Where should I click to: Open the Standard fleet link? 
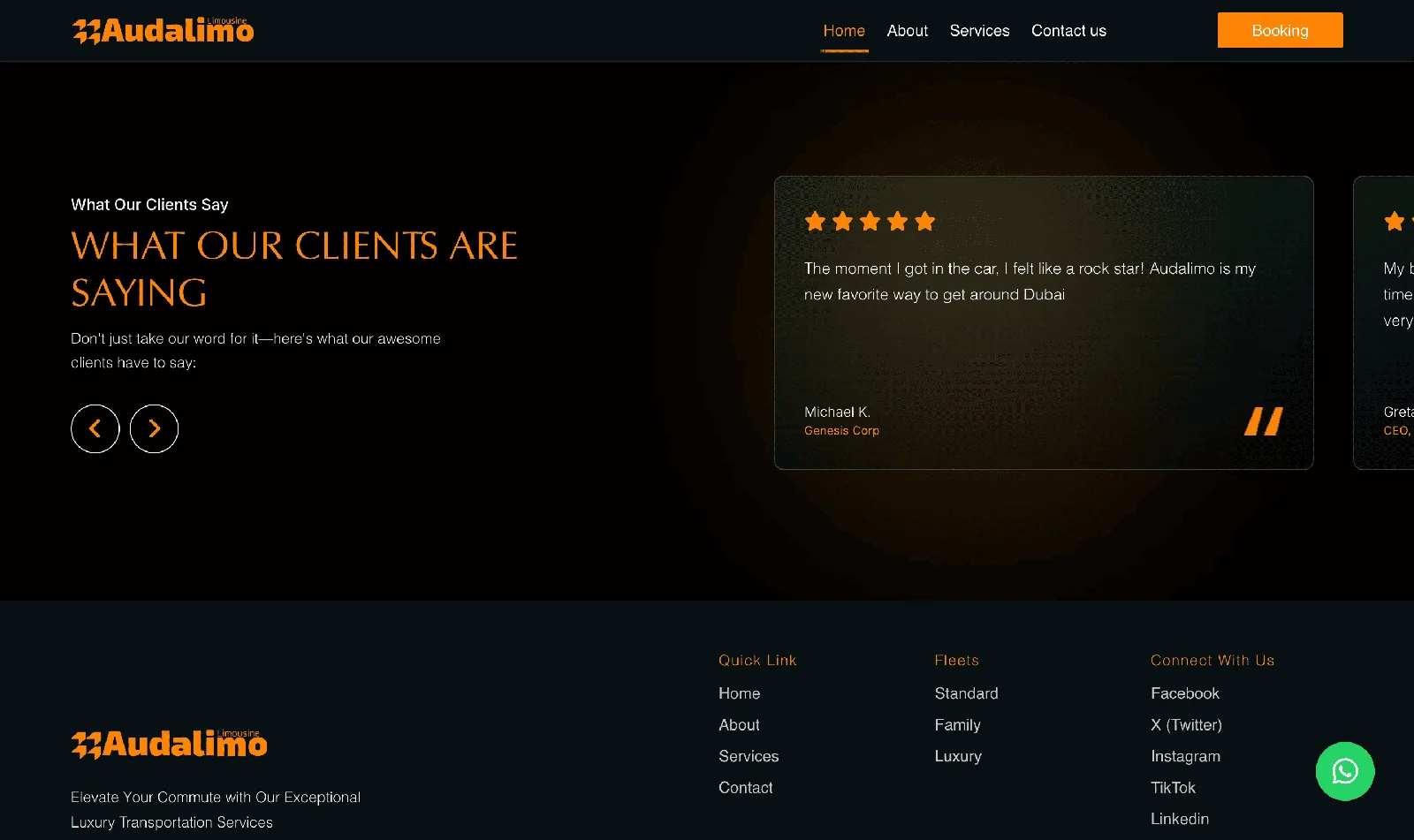coord(966,693)
